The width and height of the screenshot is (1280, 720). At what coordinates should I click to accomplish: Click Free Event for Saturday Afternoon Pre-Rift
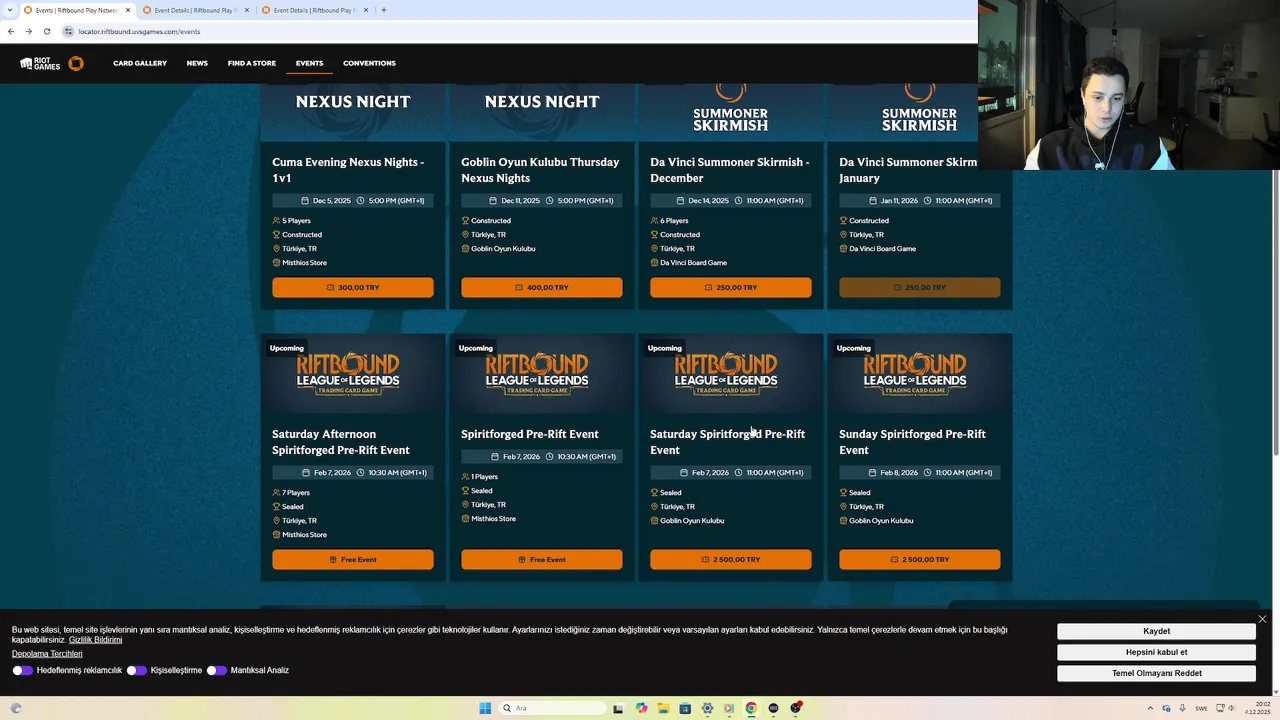point(353,559)
